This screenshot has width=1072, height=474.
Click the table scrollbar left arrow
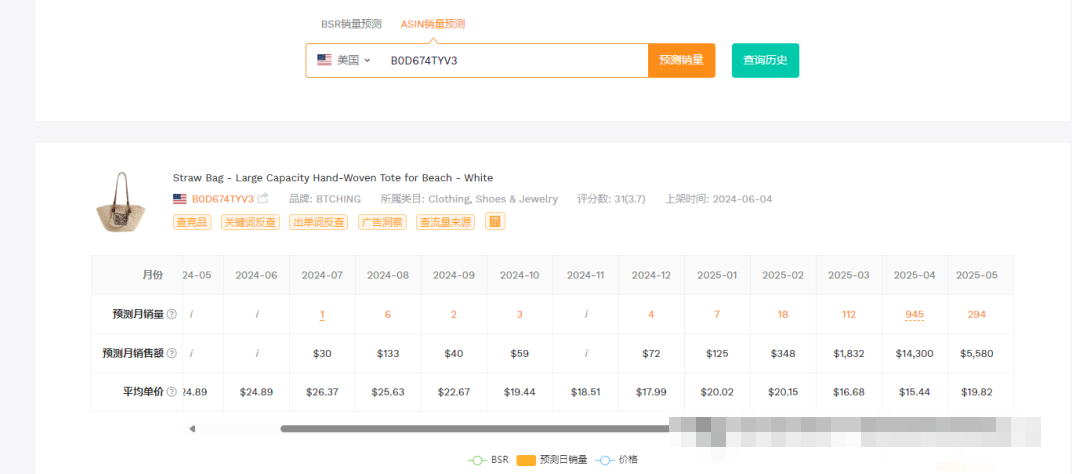tap(192, 429)
